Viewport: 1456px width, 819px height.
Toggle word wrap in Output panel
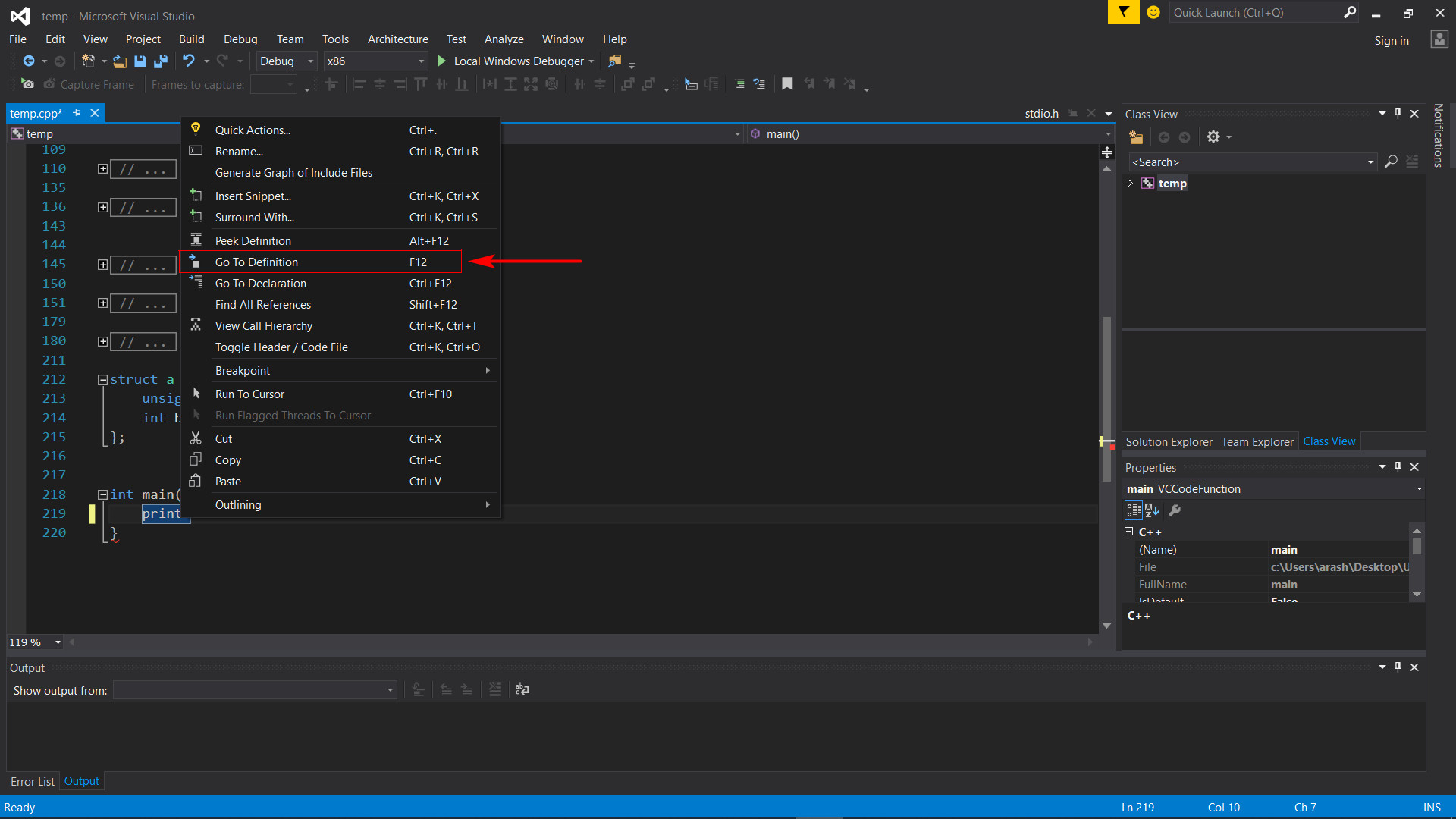click(522, 690)
